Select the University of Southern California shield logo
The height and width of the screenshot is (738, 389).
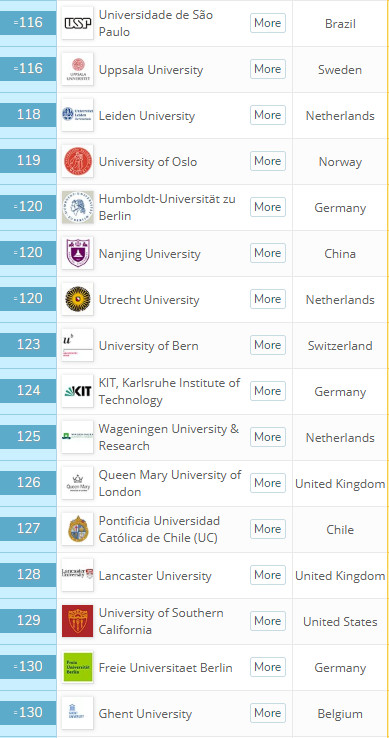point(78,621)
